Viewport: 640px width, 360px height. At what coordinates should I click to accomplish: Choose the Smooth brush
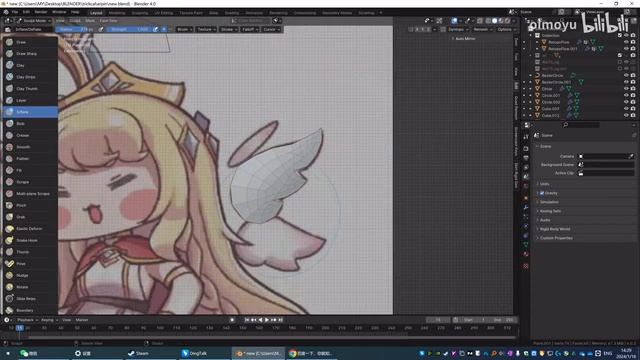click(x=31, y=147)
